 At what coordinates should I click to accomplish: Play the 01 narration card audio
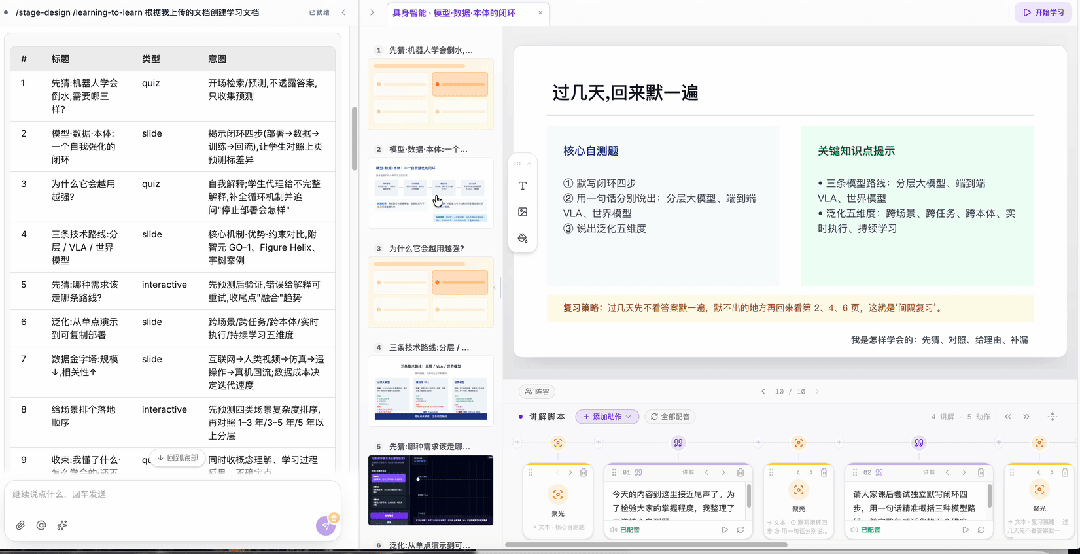pos(725,529)
